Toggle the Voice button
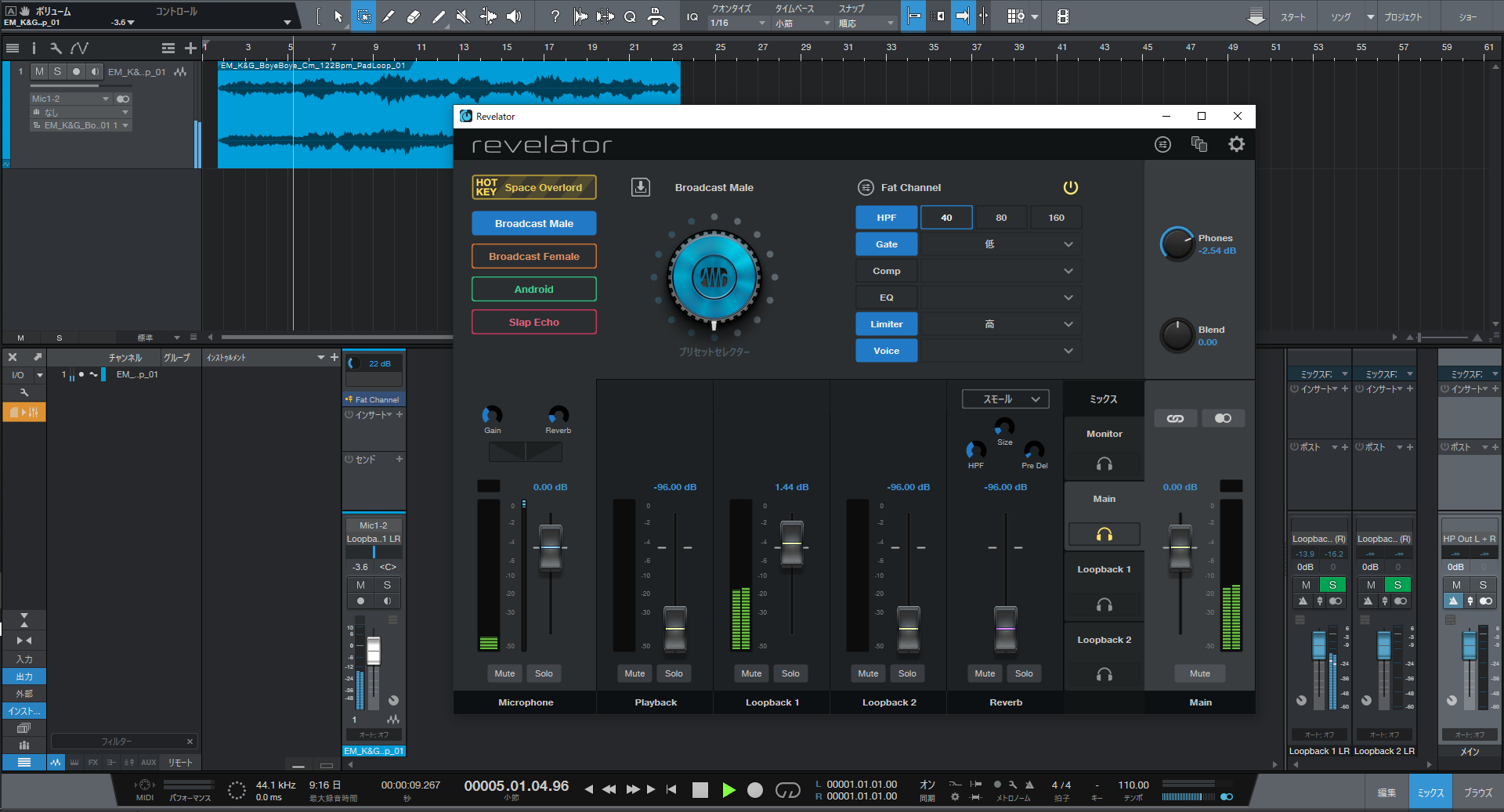This screenshot has width=1504, height=812. pyautogui.click(x=887, y=351)
